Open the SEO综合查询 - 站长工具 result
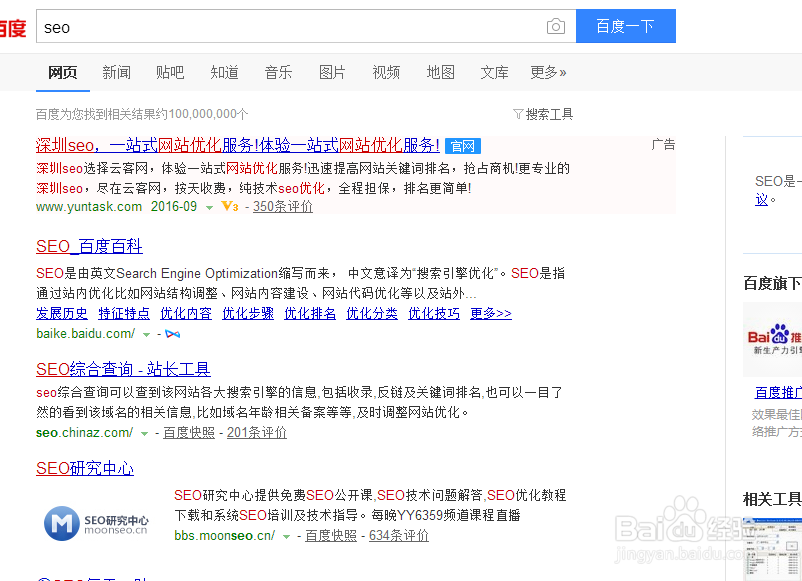The height and width of the screenshot is (581, 802). tap(123, 369)
